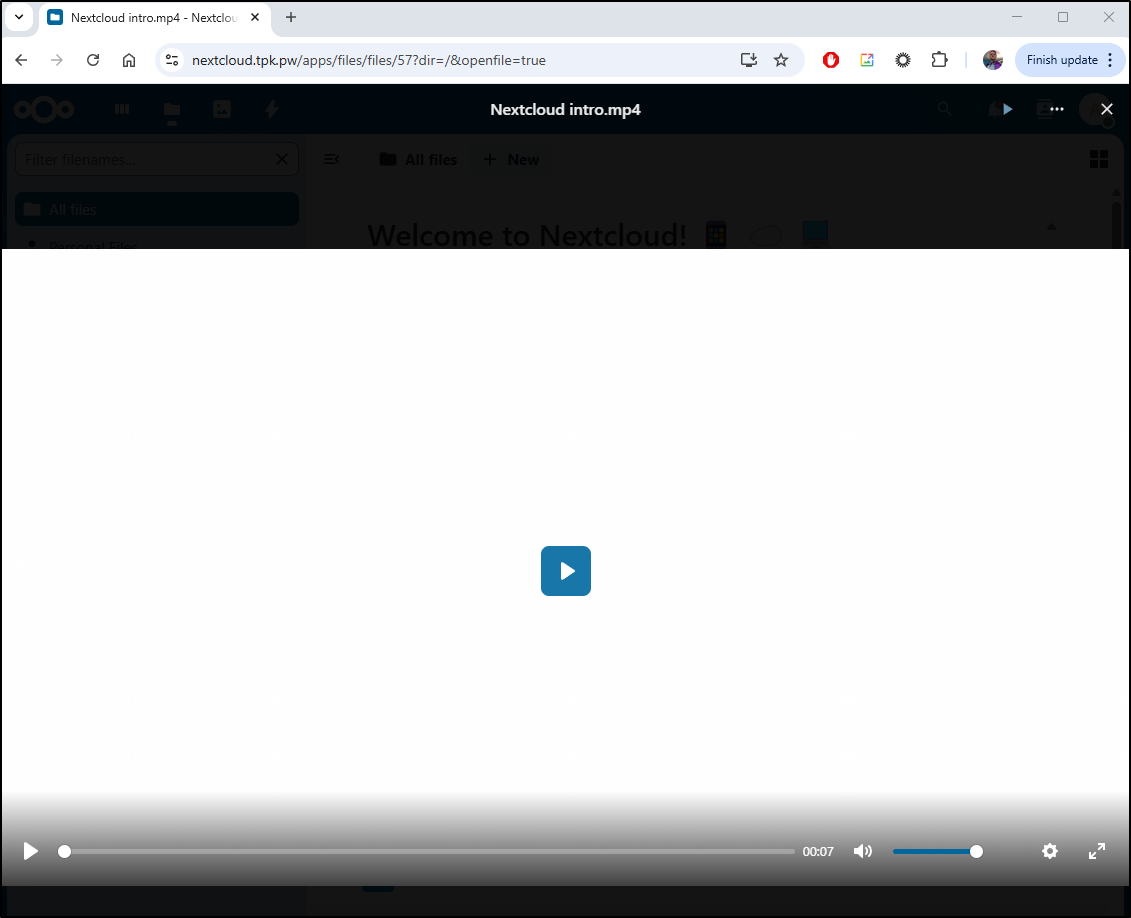Play the video with the center play button
Screen dimensions: 1131x918
(566, 571)
